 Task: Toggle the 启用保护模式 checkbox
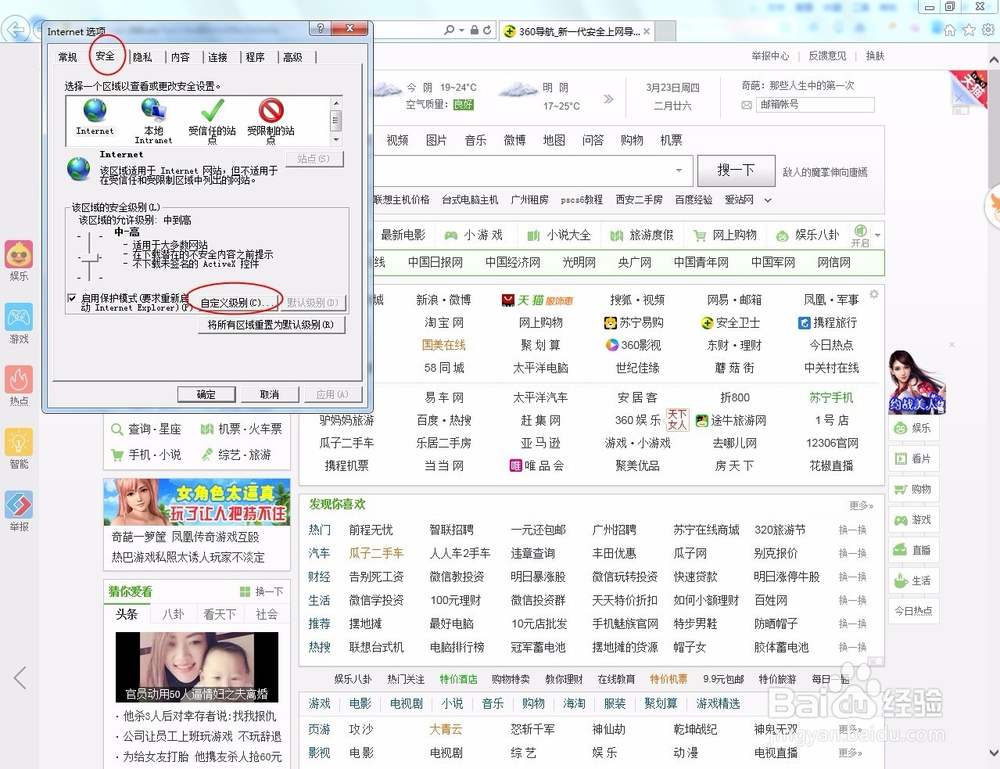pyautogui.click(x=72, y=298)
